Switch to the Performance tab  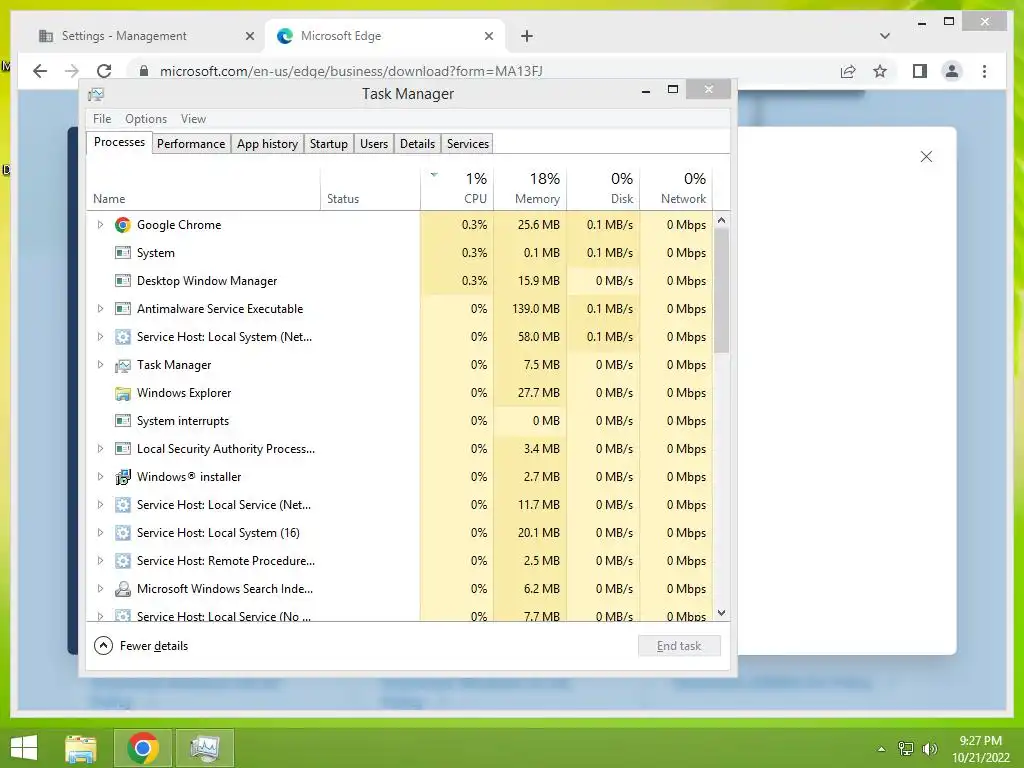click(x=191, y=144)
